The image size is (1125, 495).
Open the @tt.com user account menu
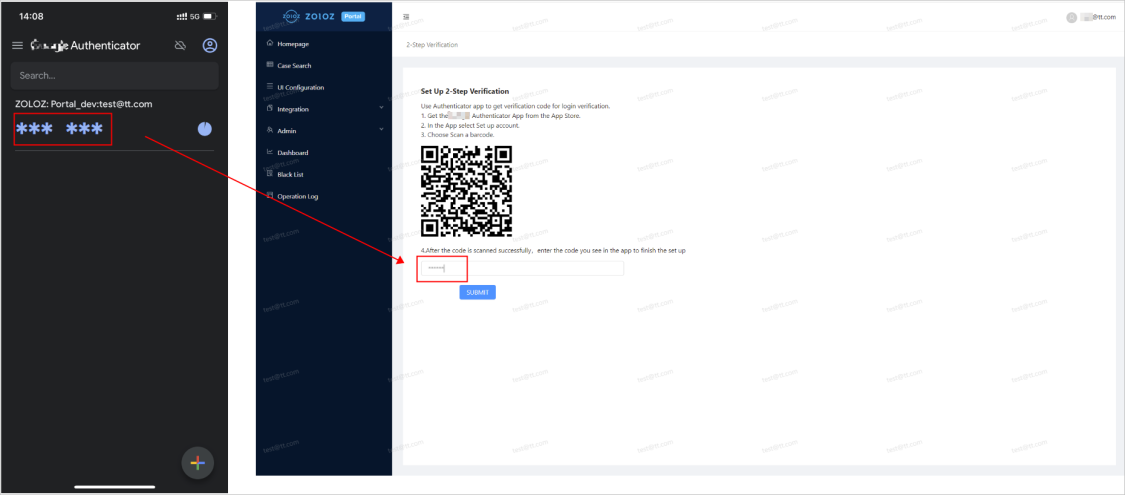(1098, 17)
